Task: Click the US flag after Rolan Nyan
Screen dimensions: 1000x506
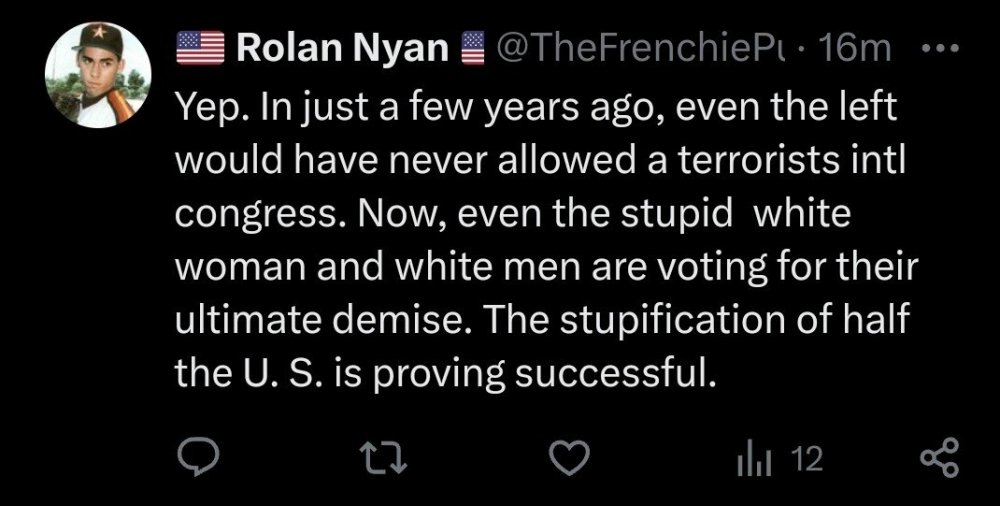Action: click(472, 48)
